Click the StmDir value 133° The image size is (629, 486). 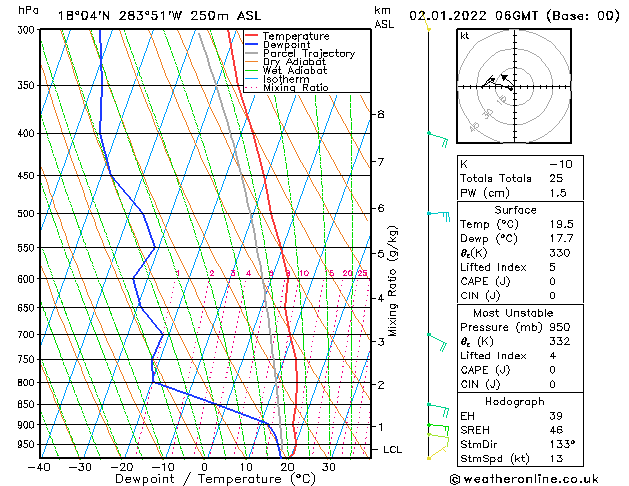pos(562,444)
